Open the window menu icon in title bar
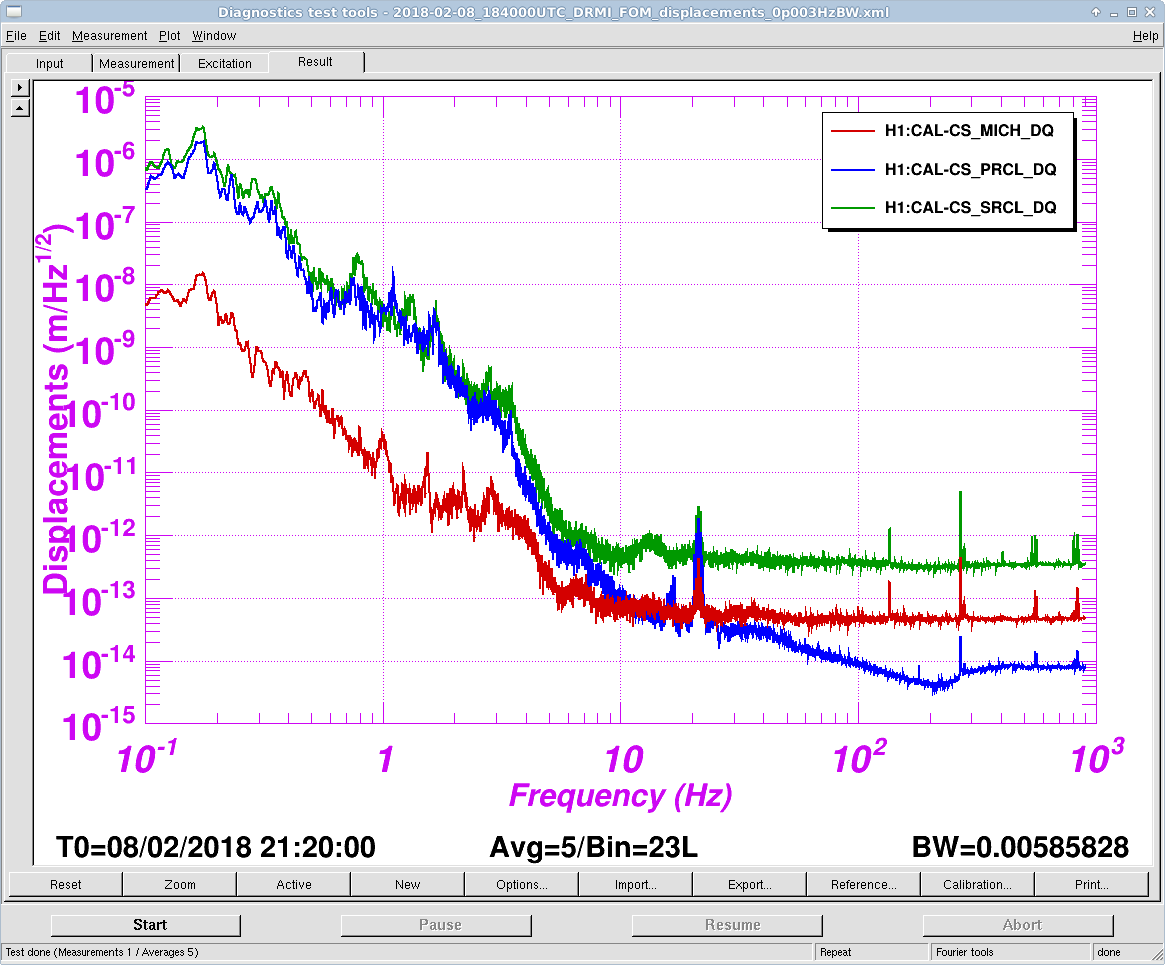This screenshot has width=1165, height=965. (12, 12)
